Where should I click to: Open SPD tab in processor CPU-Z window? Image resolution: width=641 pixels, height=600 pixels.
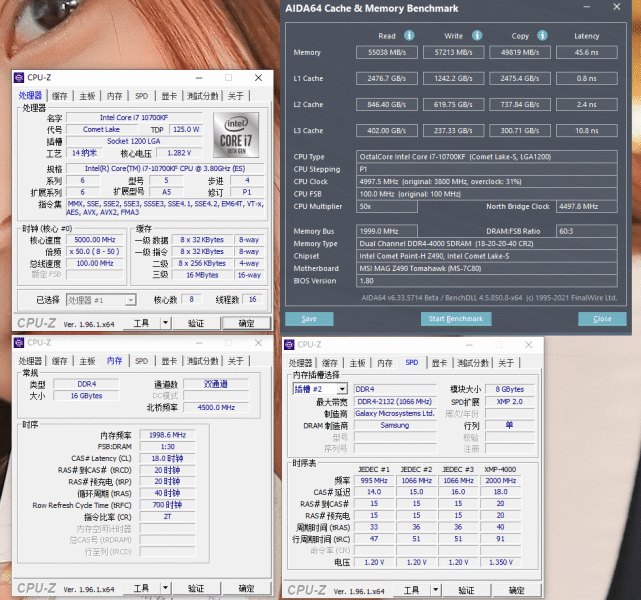[141, 96]
